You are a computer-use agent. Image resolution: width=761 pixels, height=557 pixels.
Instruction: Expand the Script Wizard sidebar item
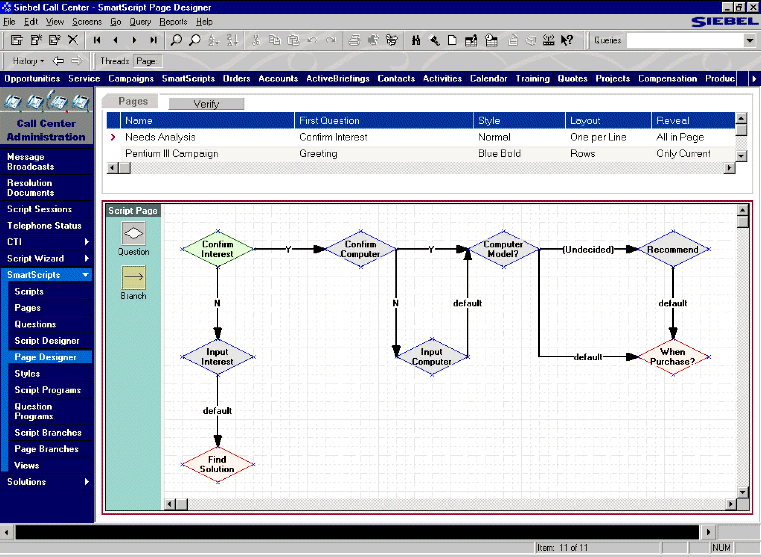[x=86, y=258]
